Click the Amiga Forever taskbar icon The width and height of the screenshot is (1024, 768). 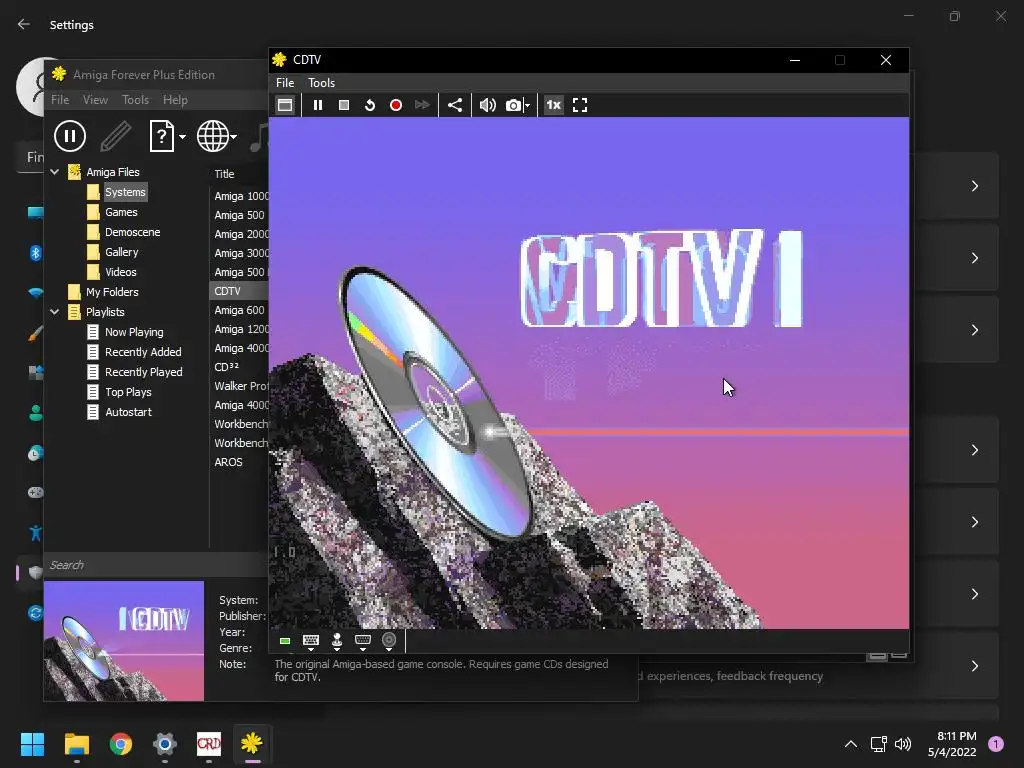pyautogui.click(x=252, y=744)
